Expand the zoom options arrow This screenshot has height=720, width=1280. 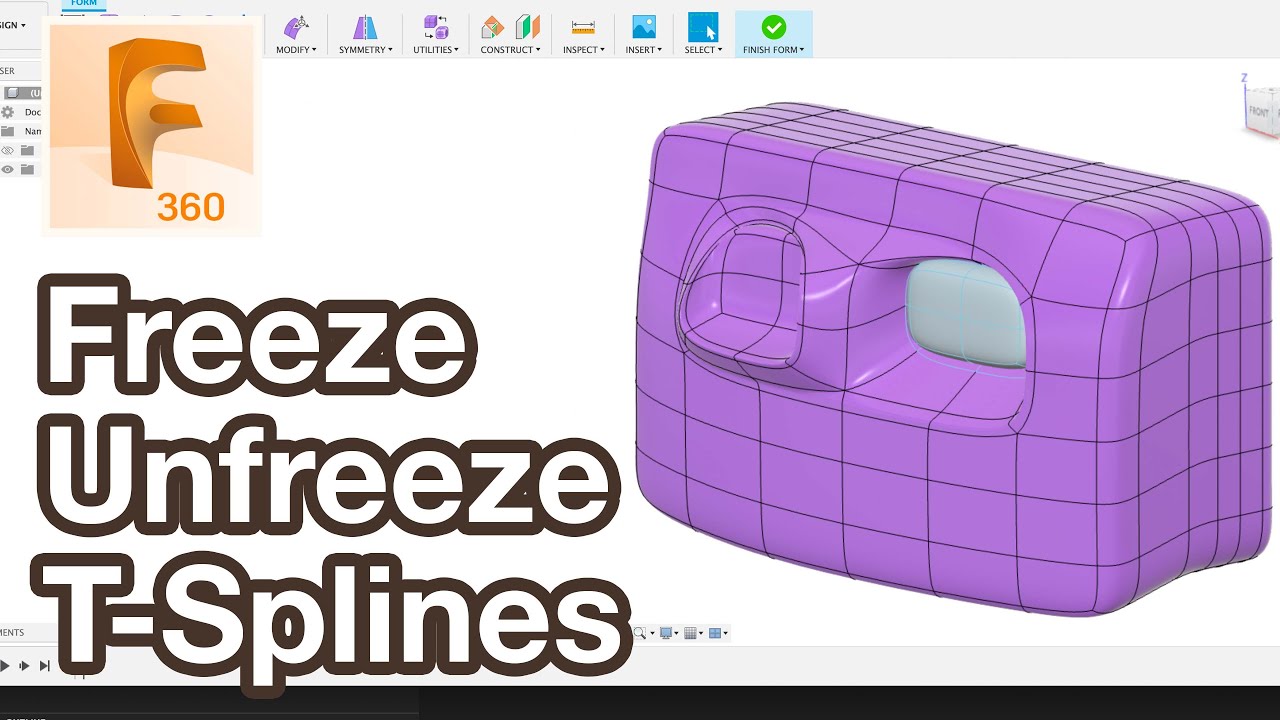652,634
